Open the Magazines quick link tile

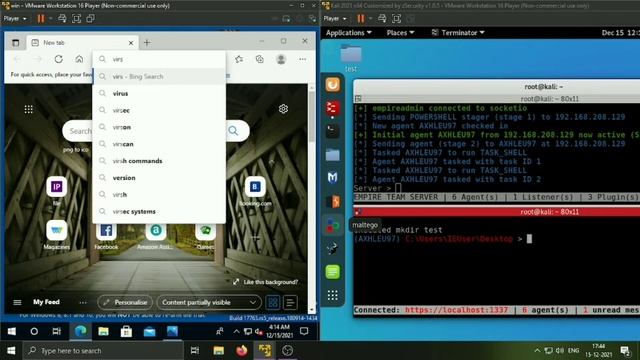pos(57,231)
